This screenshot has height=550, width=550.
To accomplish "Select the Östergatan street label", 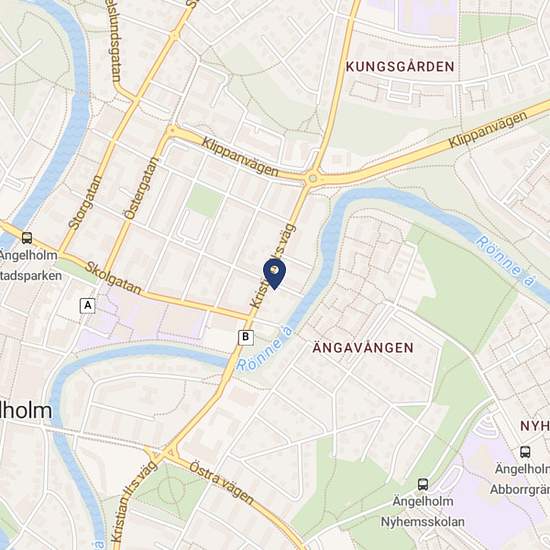I will (x=142, y=188).
